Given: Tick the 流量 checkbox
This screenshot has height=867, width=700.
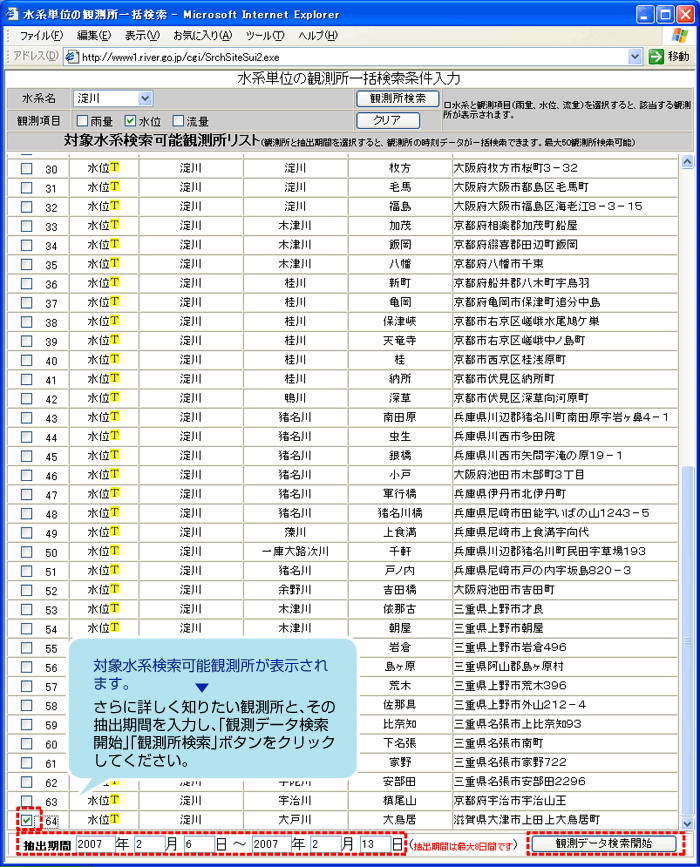Looking at the screenshot, I should point(178,121).
